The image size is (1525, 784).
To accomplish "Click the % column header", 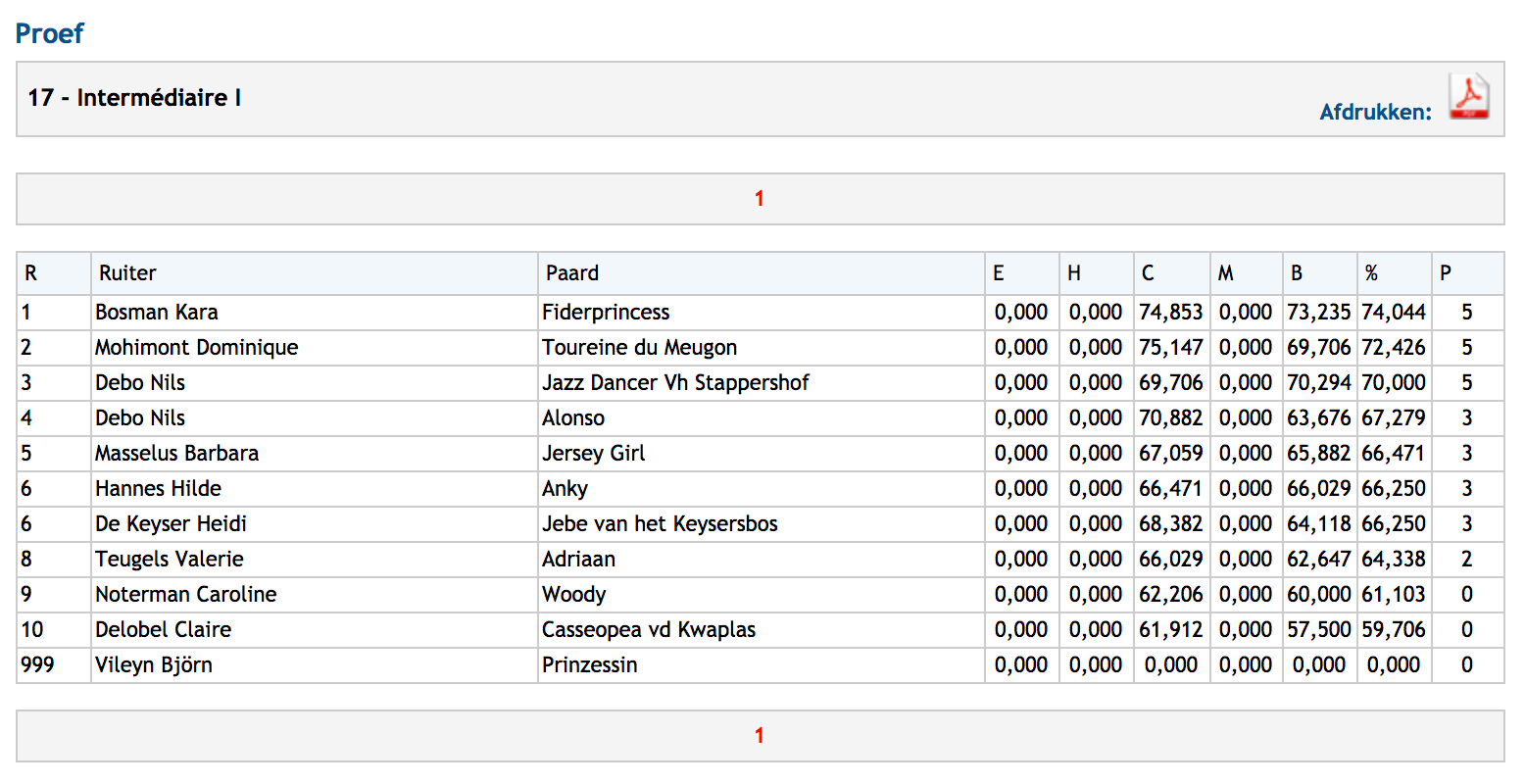I will [x=1371, y=273].
